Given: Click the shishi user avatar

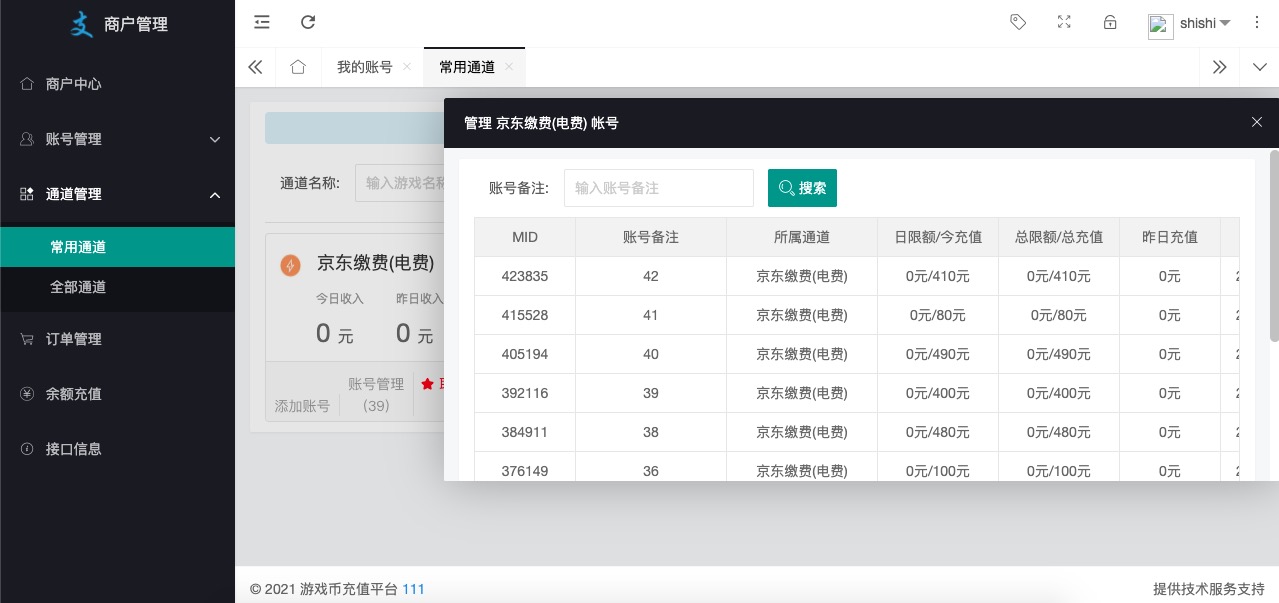Looking at the screenshot, I should pos(1160,25).
